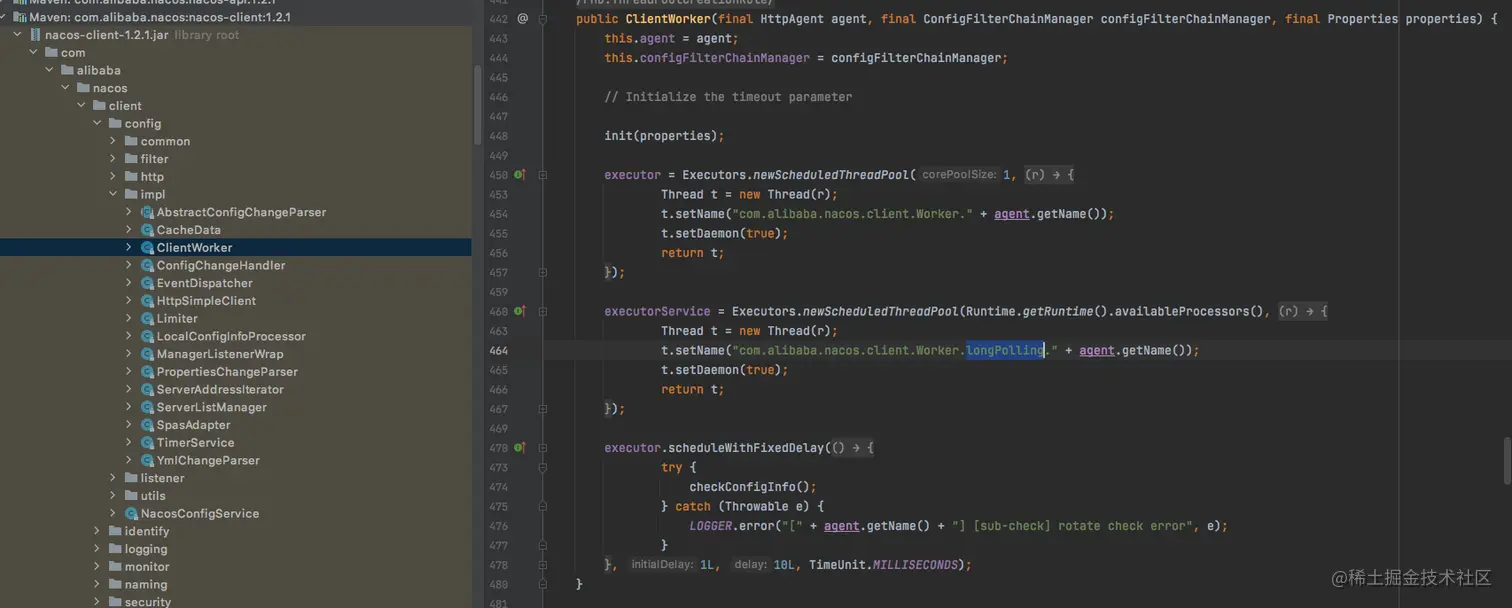Click the EventDispatcher class icon
The width and height of the screenshot is (1512, 608).
[147, 283]
